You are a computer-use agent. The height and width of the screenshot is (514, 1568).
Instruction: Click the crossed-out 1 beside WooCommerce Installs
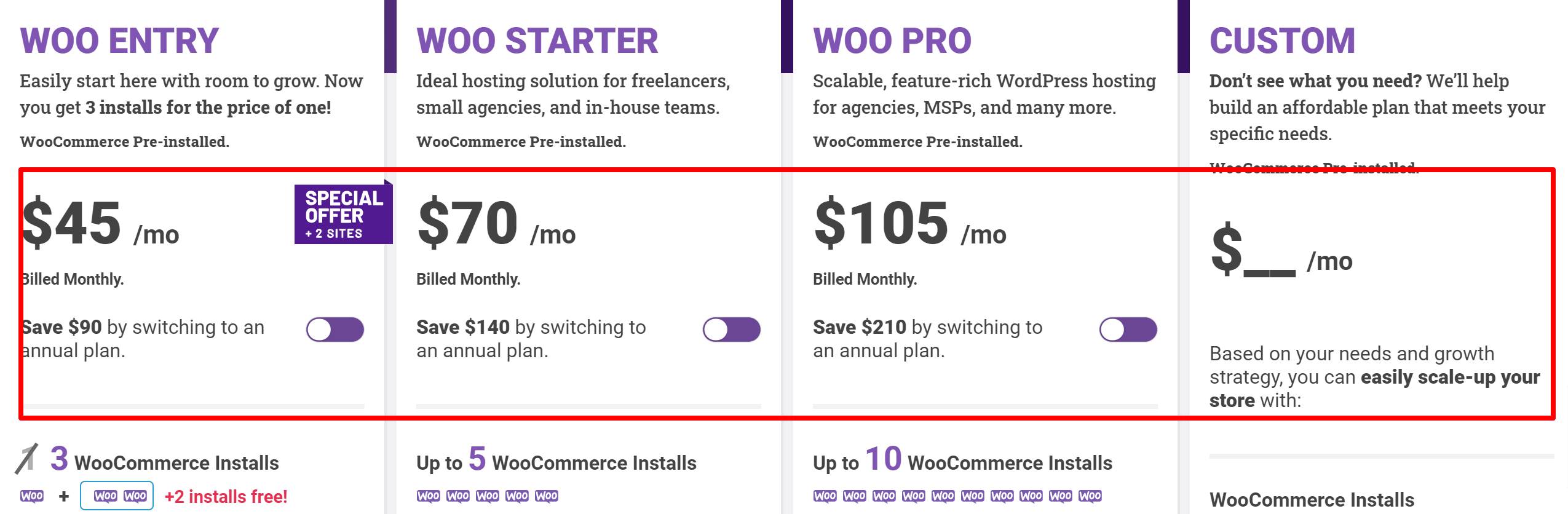[26, 459]
